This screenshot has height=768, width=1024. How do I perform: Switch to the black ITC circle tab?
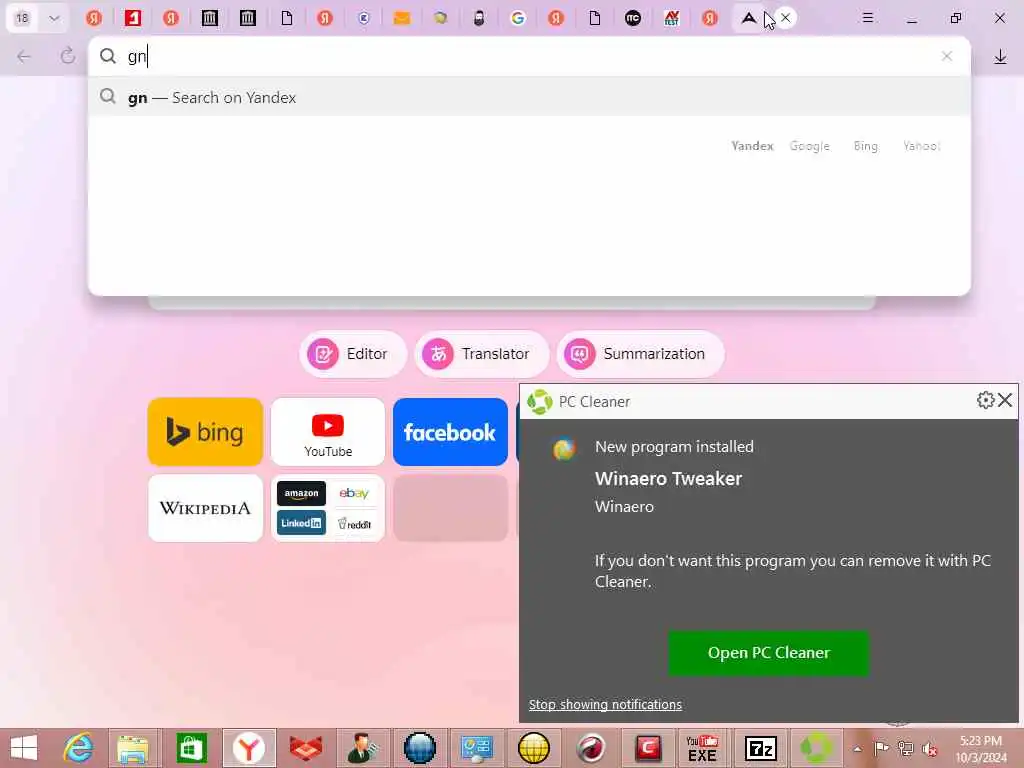[x=632, y=18]
